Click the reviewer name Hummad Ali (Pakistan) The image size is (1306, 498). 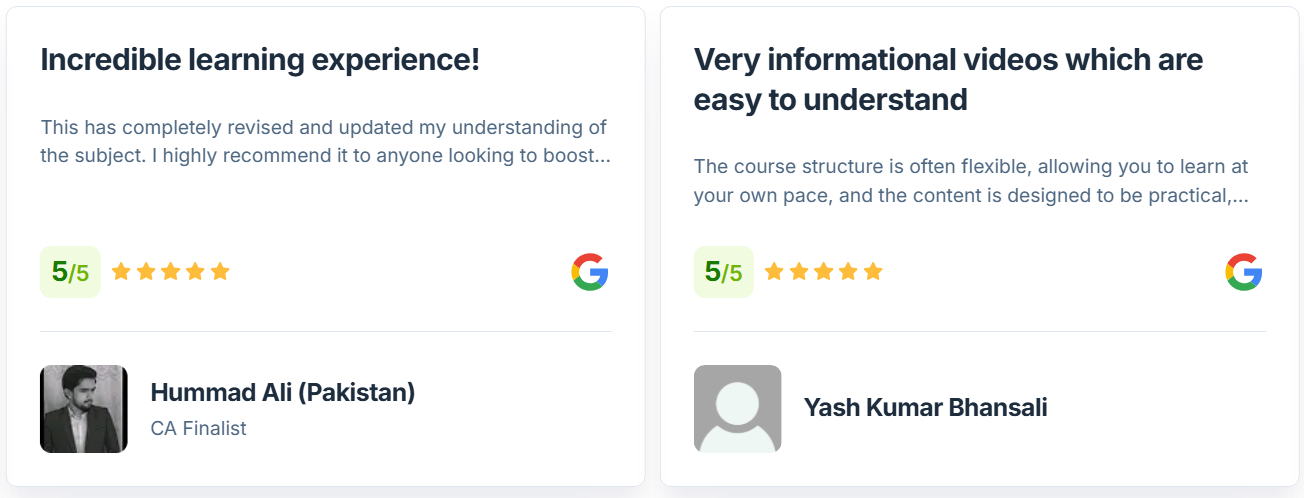point(283,392)
